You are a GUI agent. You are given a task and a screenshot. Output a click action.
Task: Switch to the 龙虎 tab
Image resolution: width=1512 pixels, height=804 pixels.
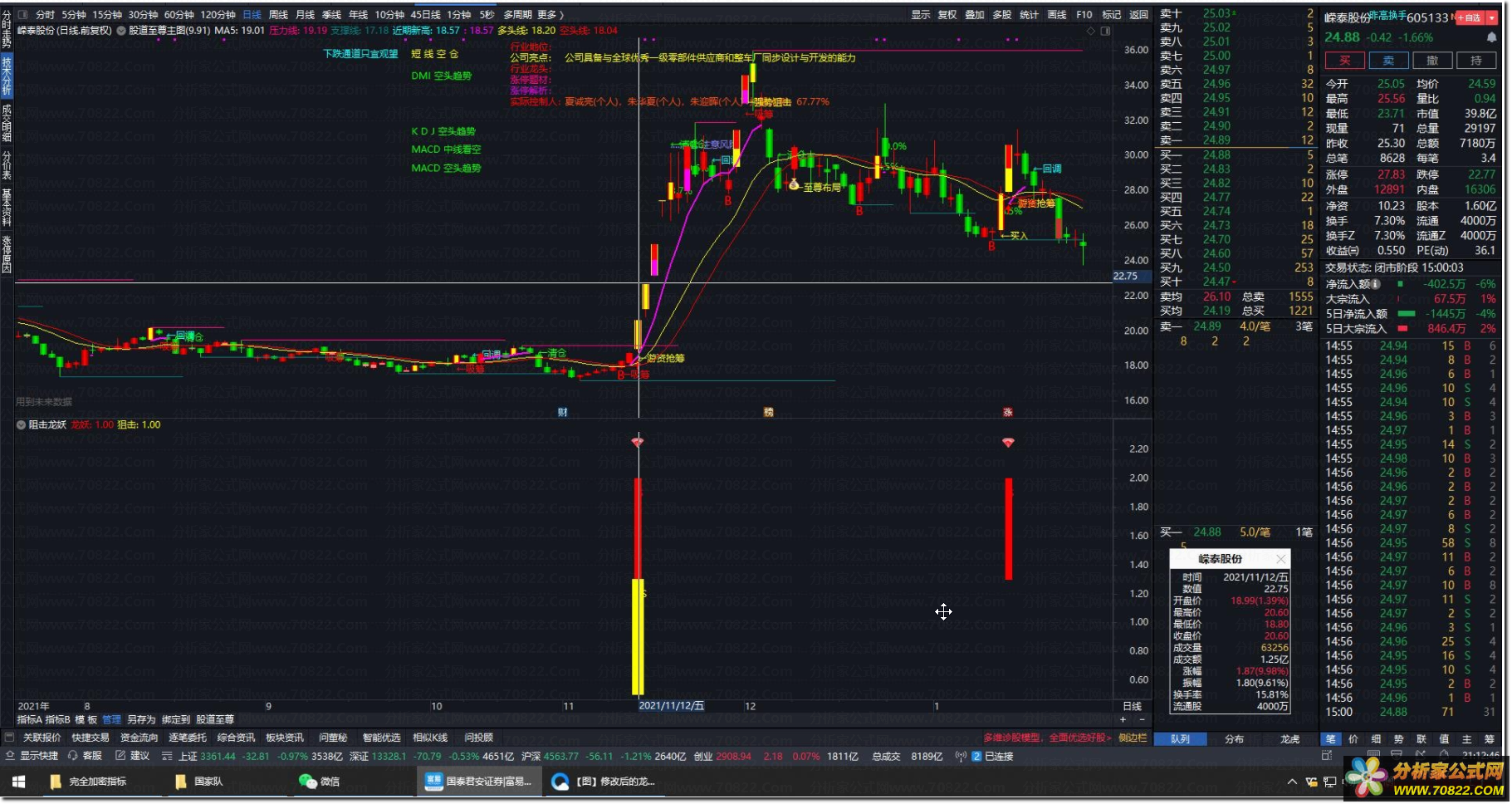[1289, 738]
